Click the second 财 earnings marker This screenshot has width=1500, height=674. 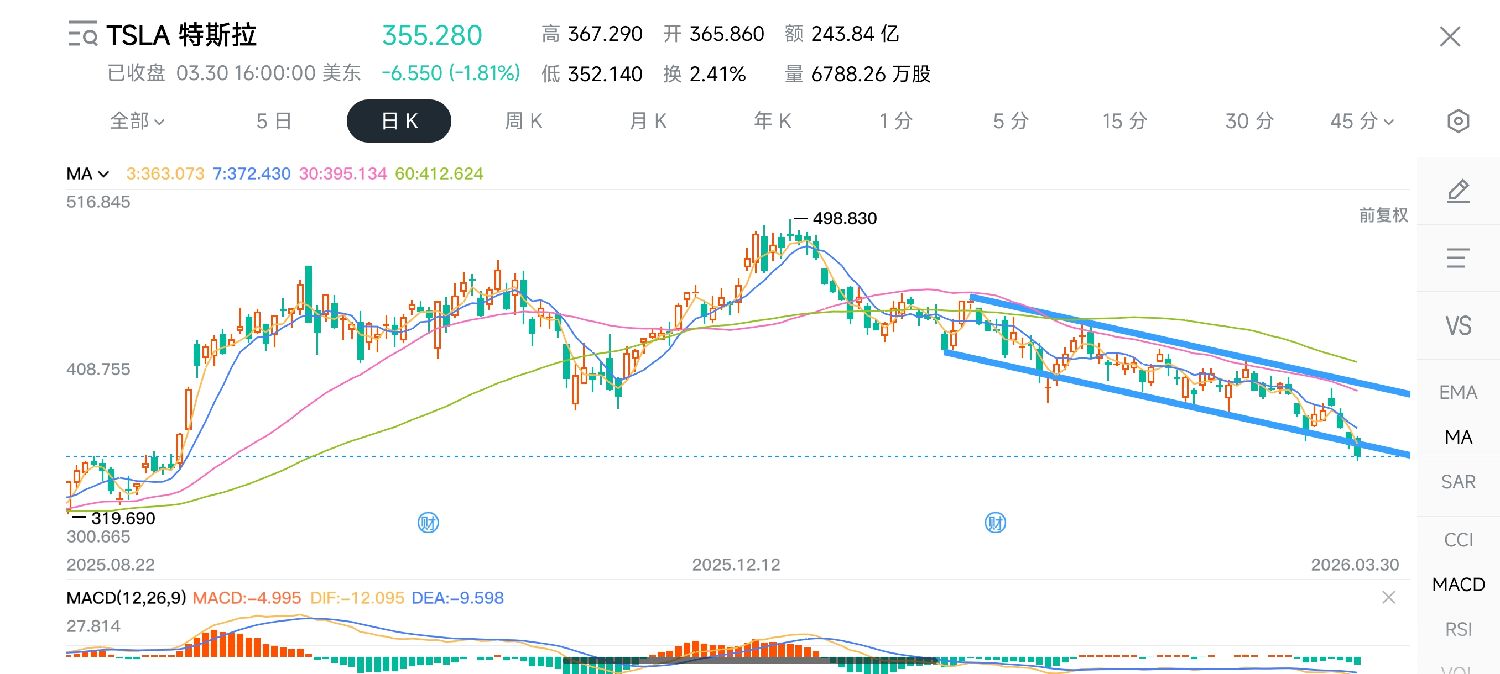[x=995, y=522]
